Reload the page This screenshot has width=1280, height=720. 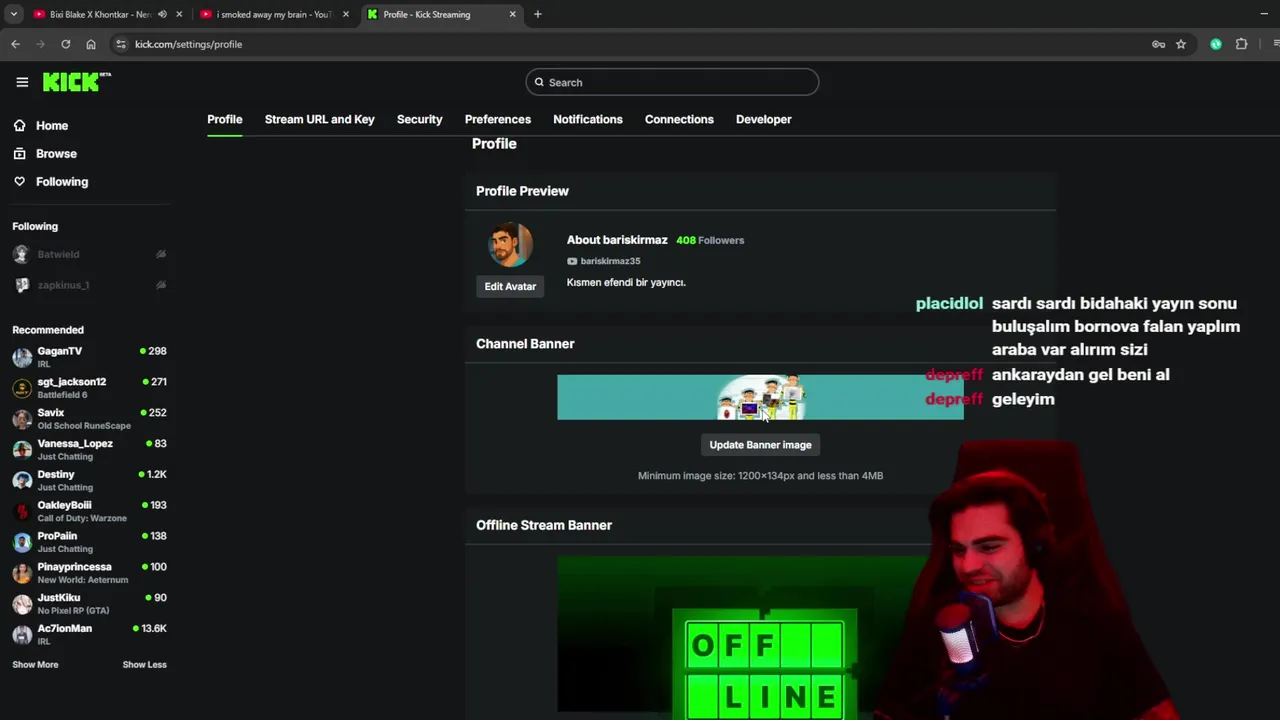tap(66, 44)
